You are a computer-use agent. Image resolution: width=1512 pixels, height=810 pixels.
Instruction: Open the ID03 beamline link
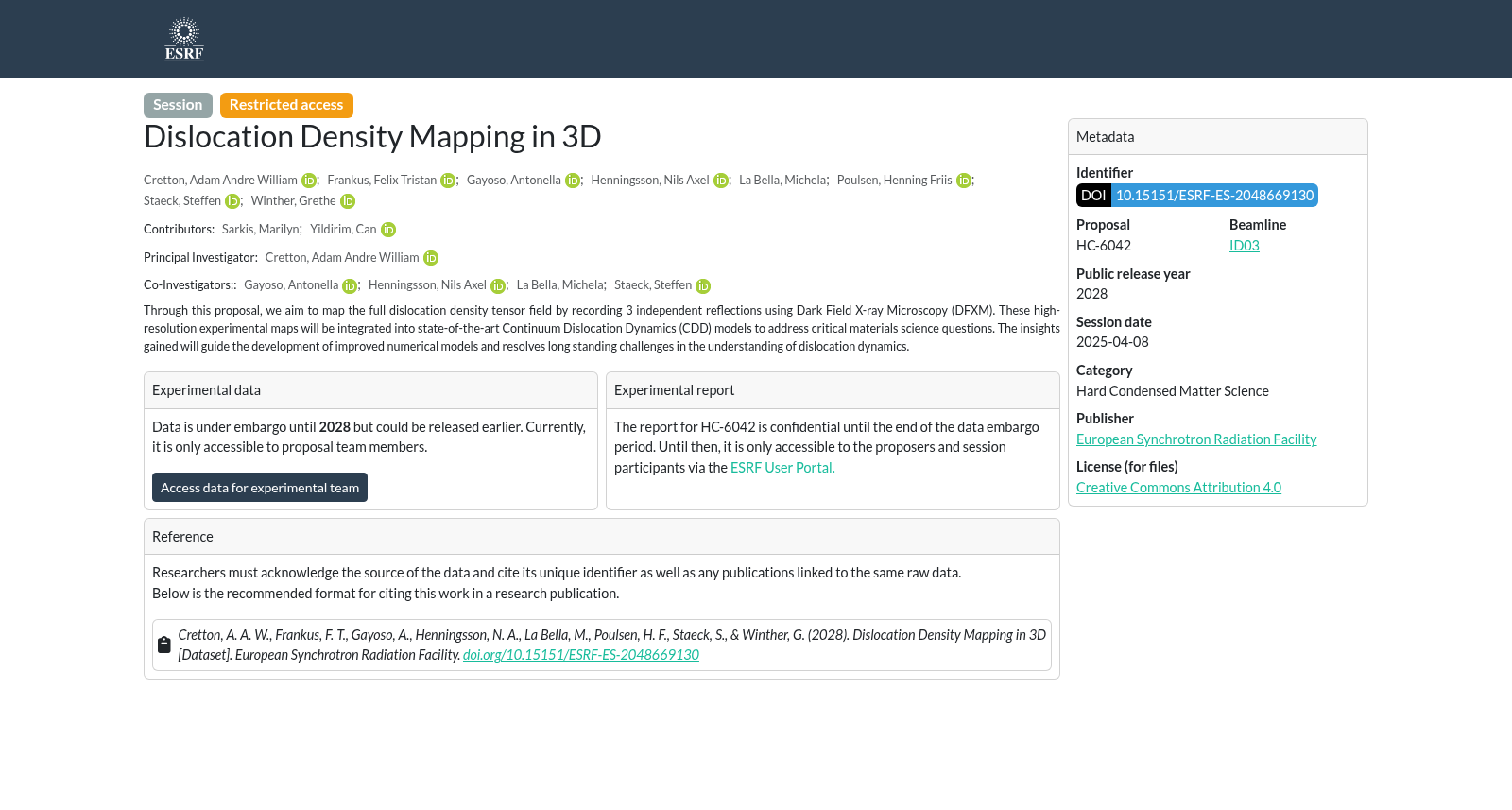[1245, 246]
